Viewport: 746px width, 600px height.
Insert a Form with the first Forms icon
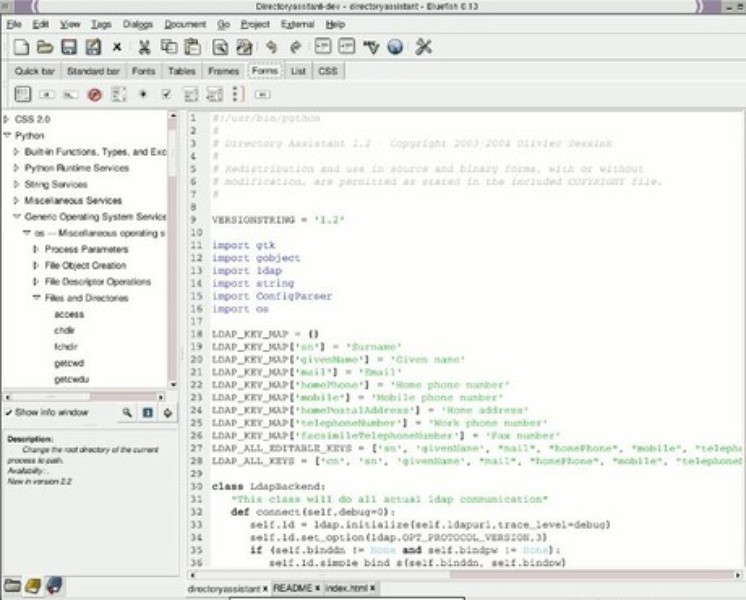click(22, 94)
